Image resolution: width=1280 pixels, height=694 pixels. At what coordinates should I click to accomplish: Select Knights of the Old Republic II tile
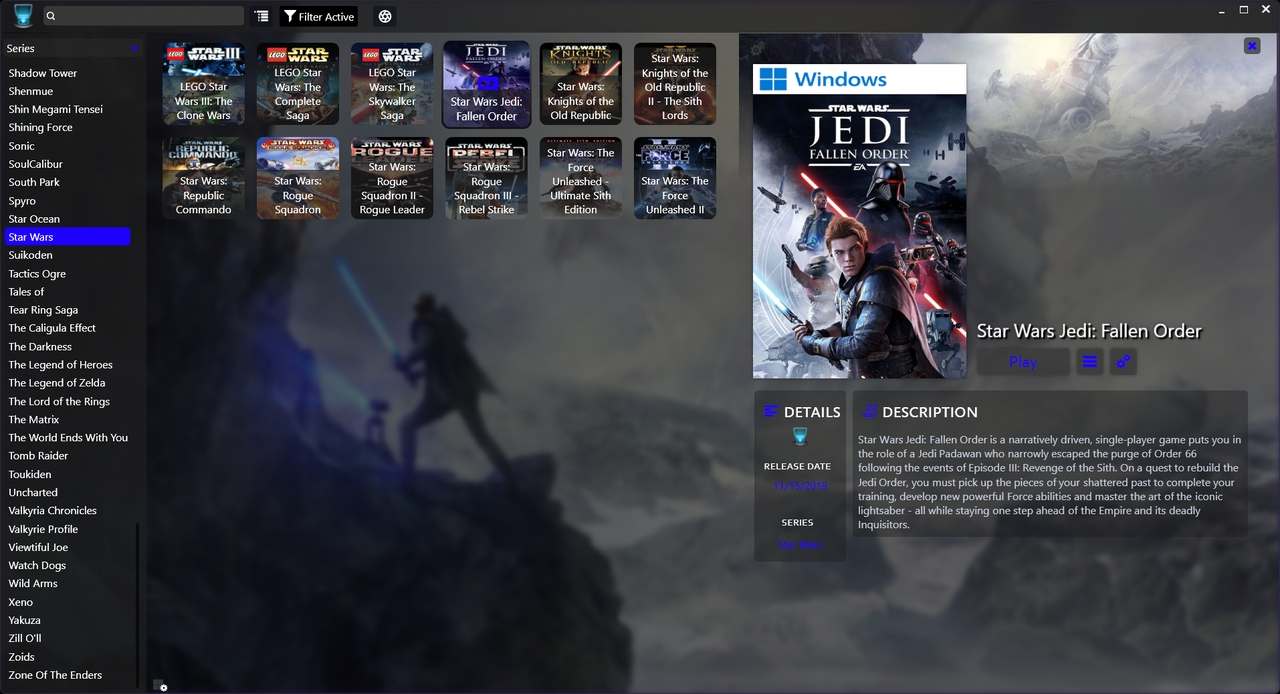coord(675,84)
